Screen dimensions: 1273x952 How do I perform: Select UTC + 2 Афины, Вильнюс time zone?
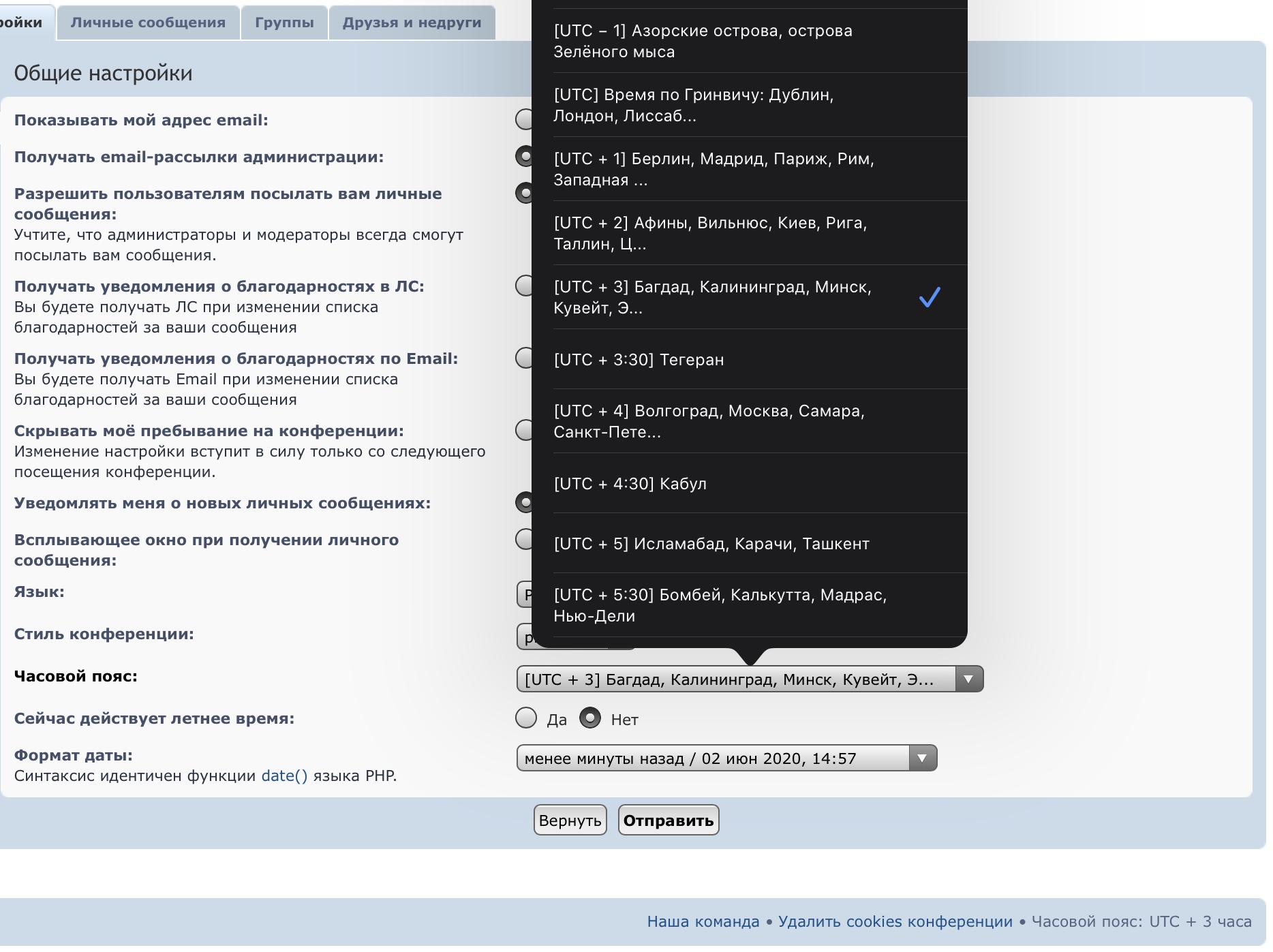pos(750,233)
